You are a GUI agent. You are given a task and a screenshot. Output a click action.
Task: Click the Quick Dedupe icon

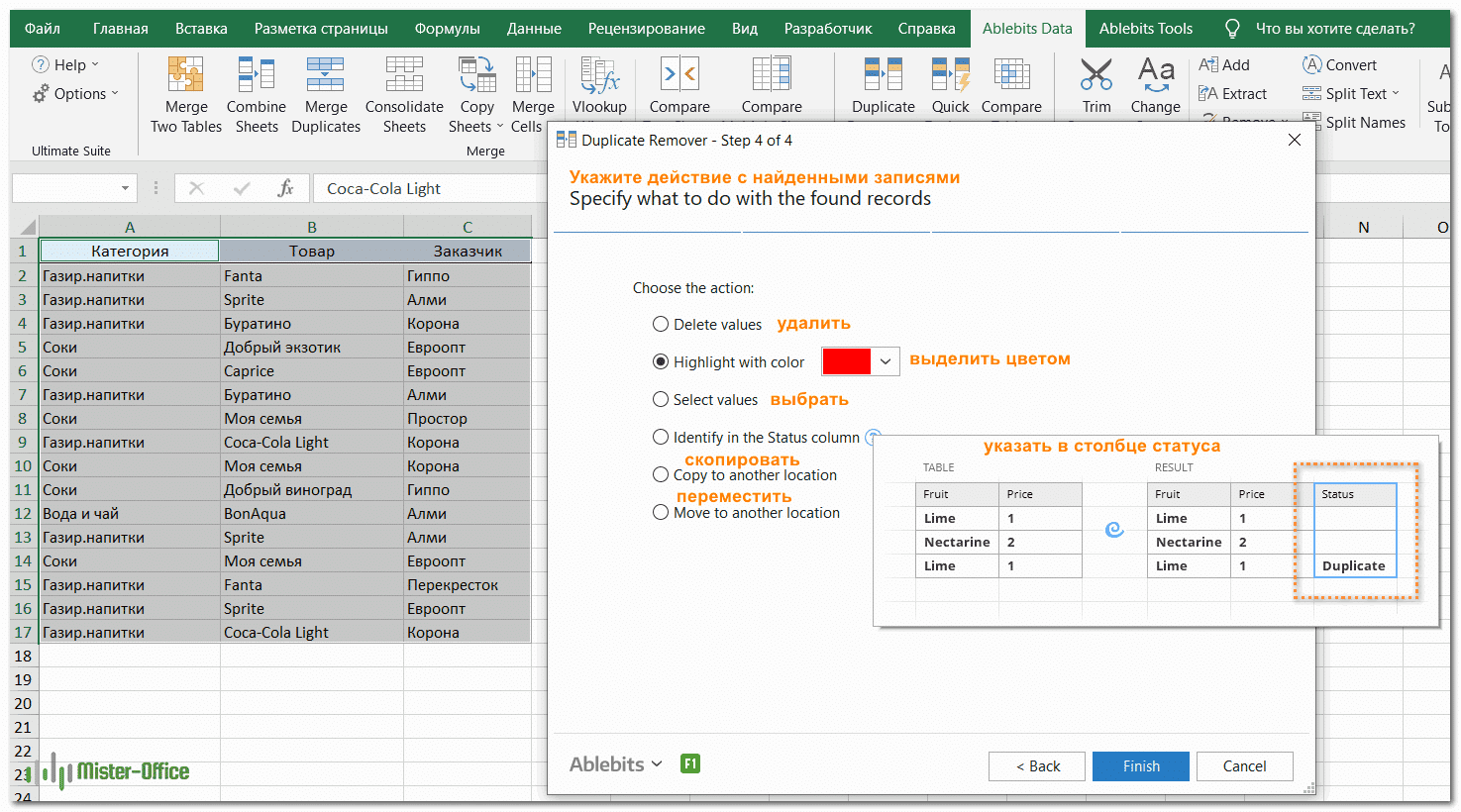coord(950,76)
